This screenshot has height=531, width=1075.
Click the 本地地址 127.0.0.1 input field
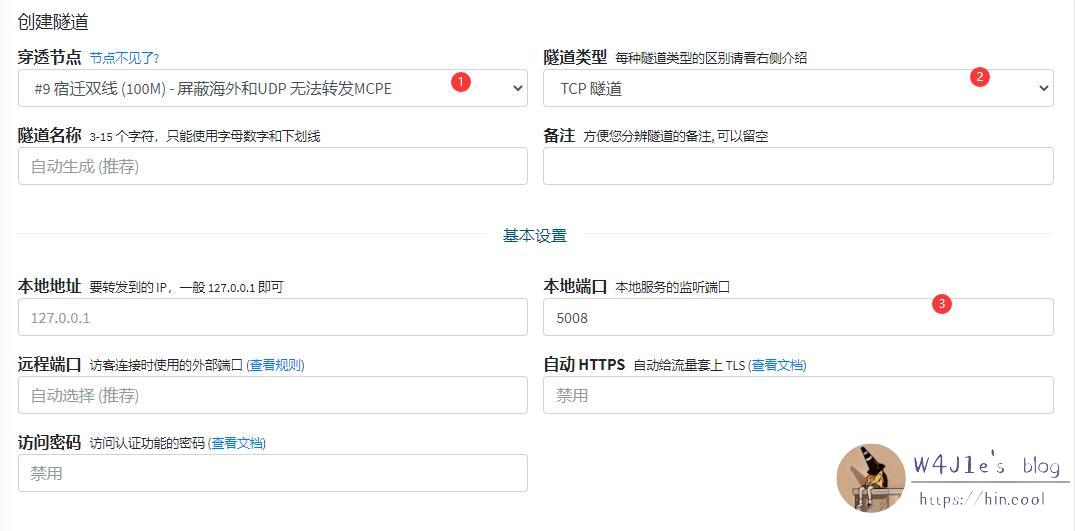point(272,317)
